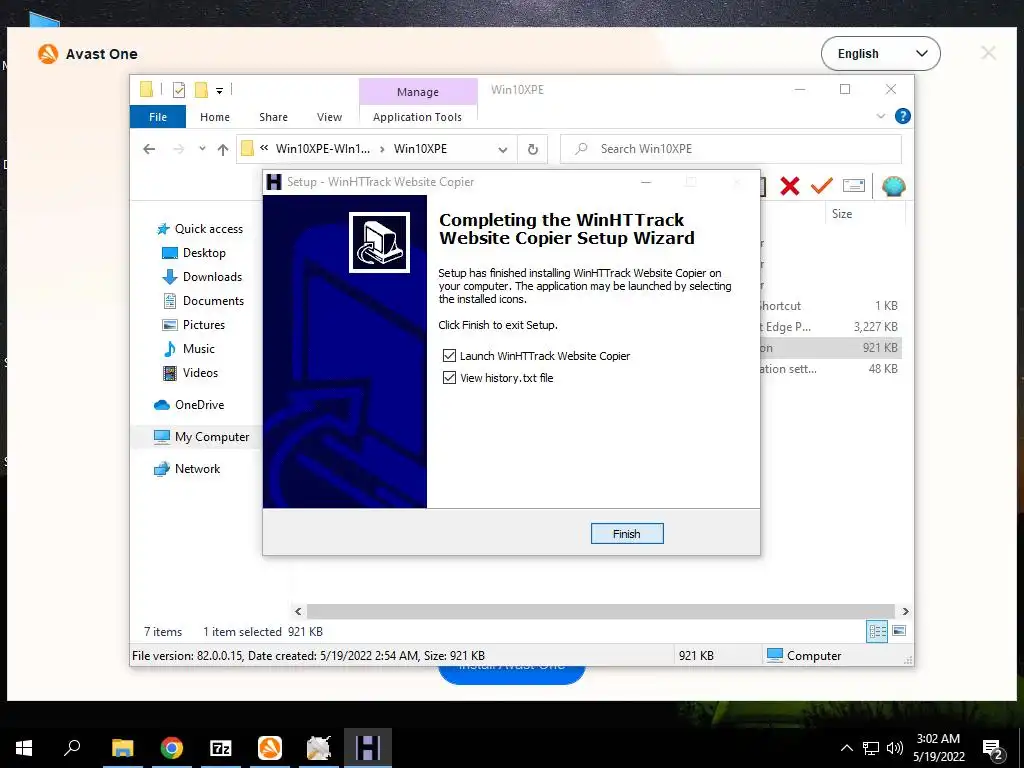Click Win10XPE breadcrumb in address bar
1024x768 pixels.
(x=420, y=149)
